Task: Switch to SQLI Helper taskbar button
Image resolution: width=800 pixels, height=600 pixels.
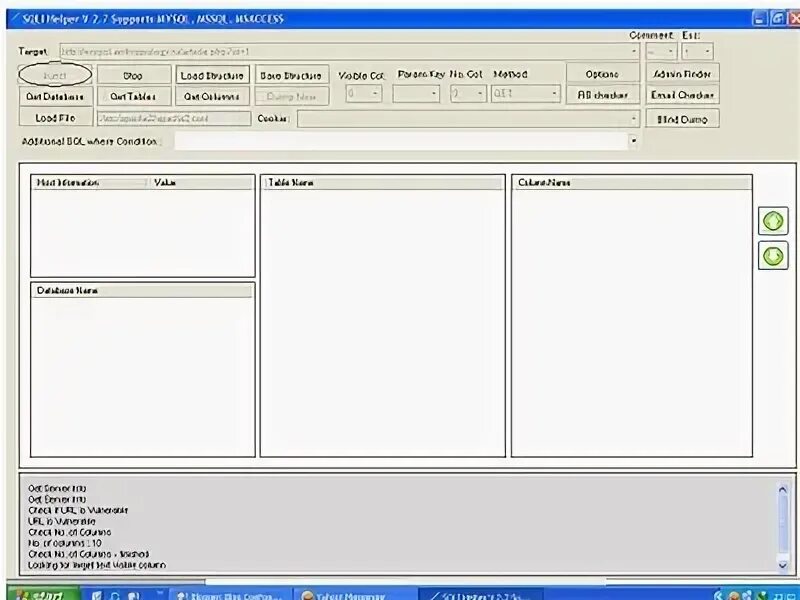Action: point(481,594)
